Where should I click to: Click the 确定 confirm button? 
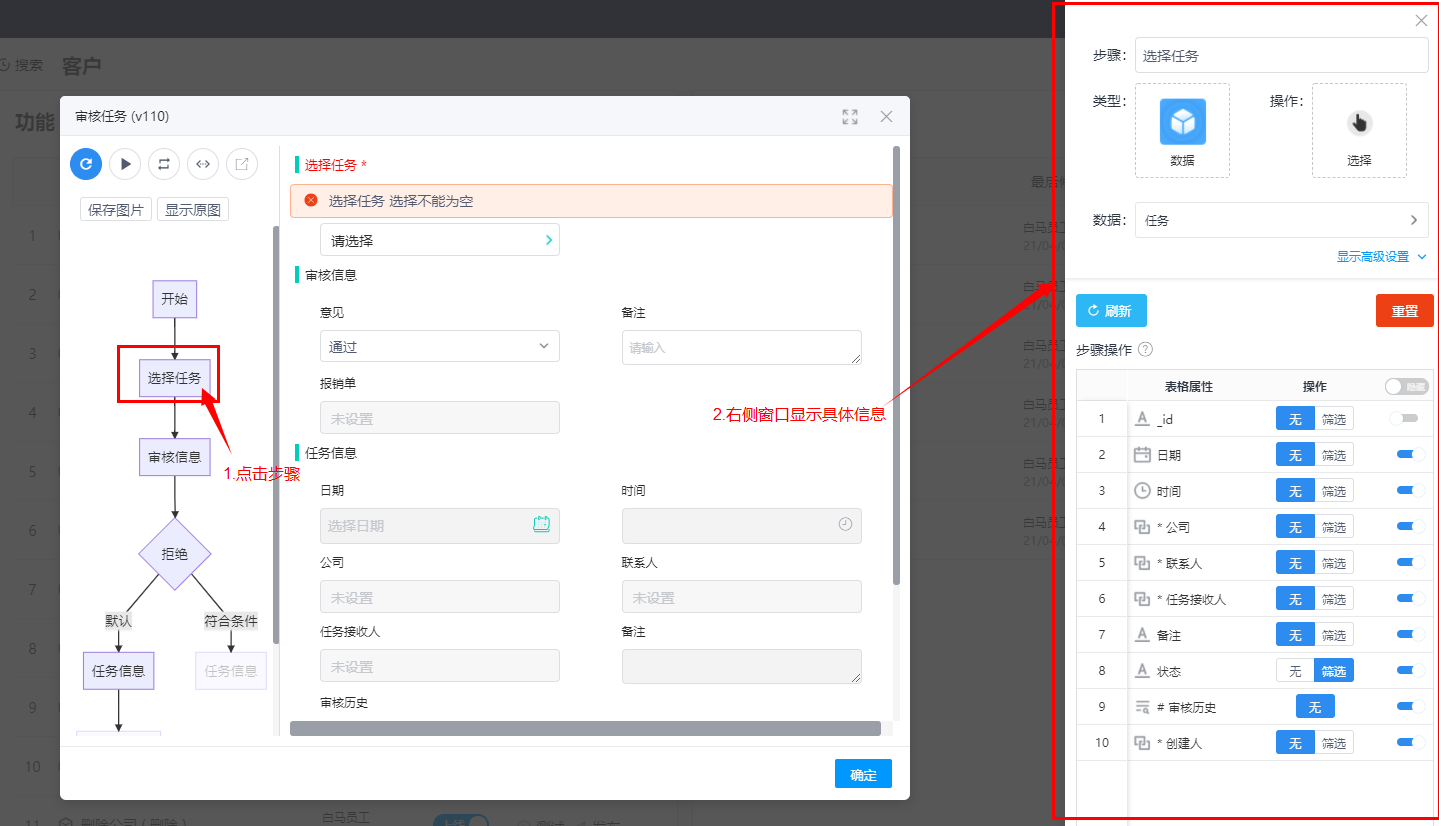coord(863,775)
